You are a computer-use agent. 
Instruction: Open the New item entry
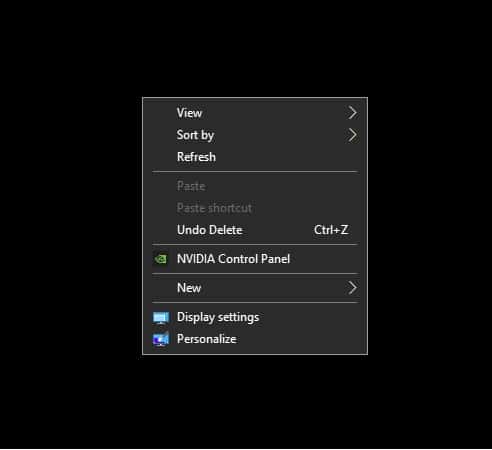pyautogui.click(x=255, y=288)
